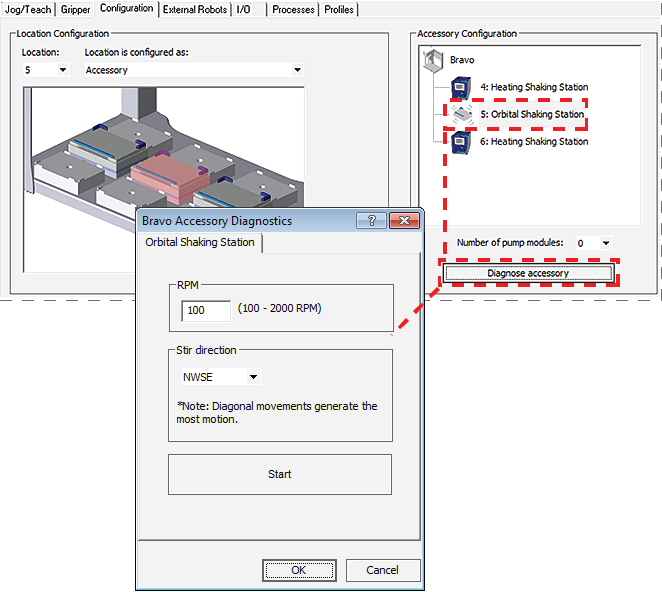The image size is (662, 592).
Task: Click the 4: Heating Shaking Station icon
Action: click(x=461, y=88)
